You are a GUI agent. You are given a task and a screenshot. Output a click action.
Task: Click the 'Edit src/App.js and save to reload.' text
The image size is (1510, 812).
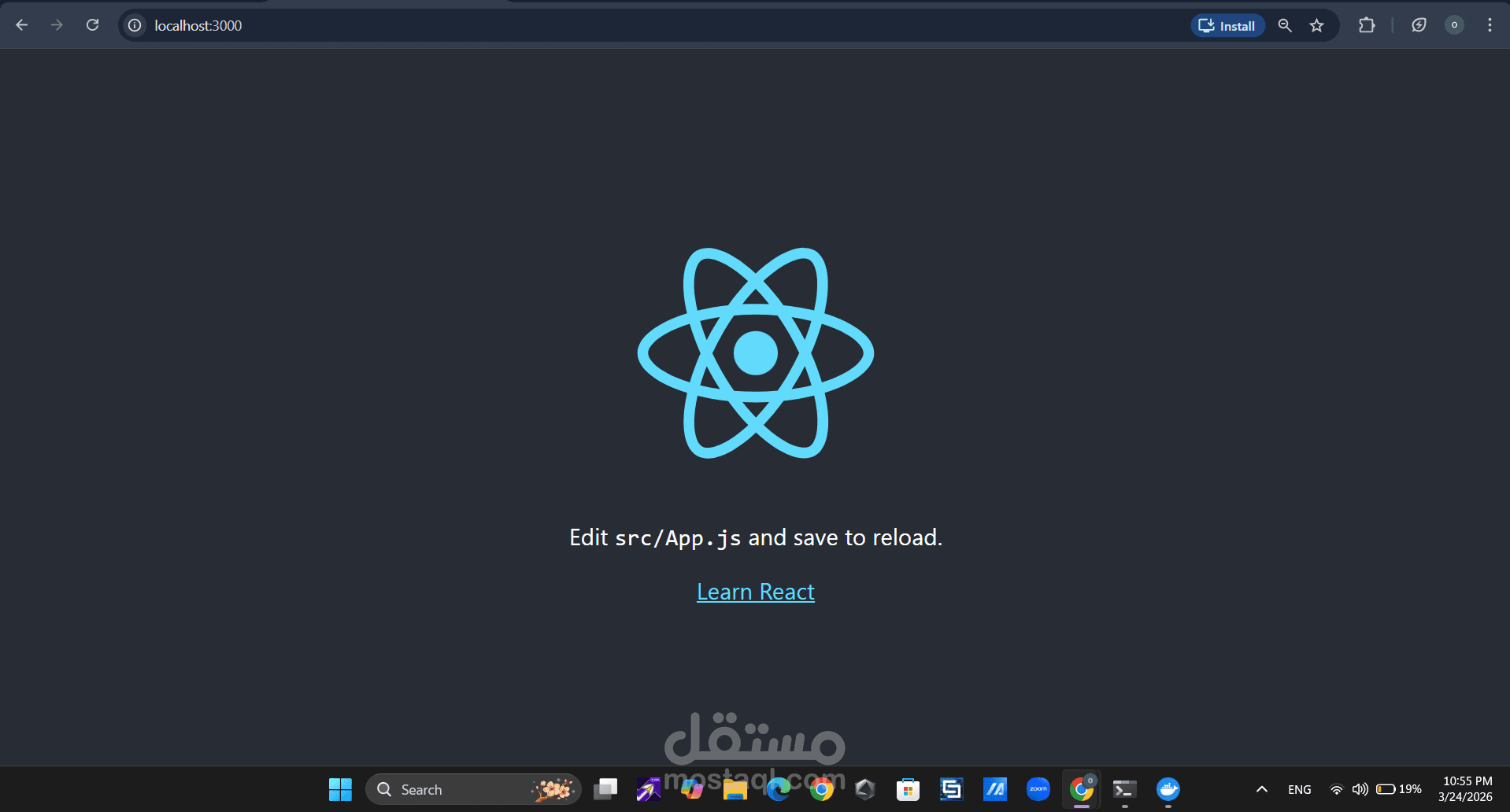click(x=756, y=537)
